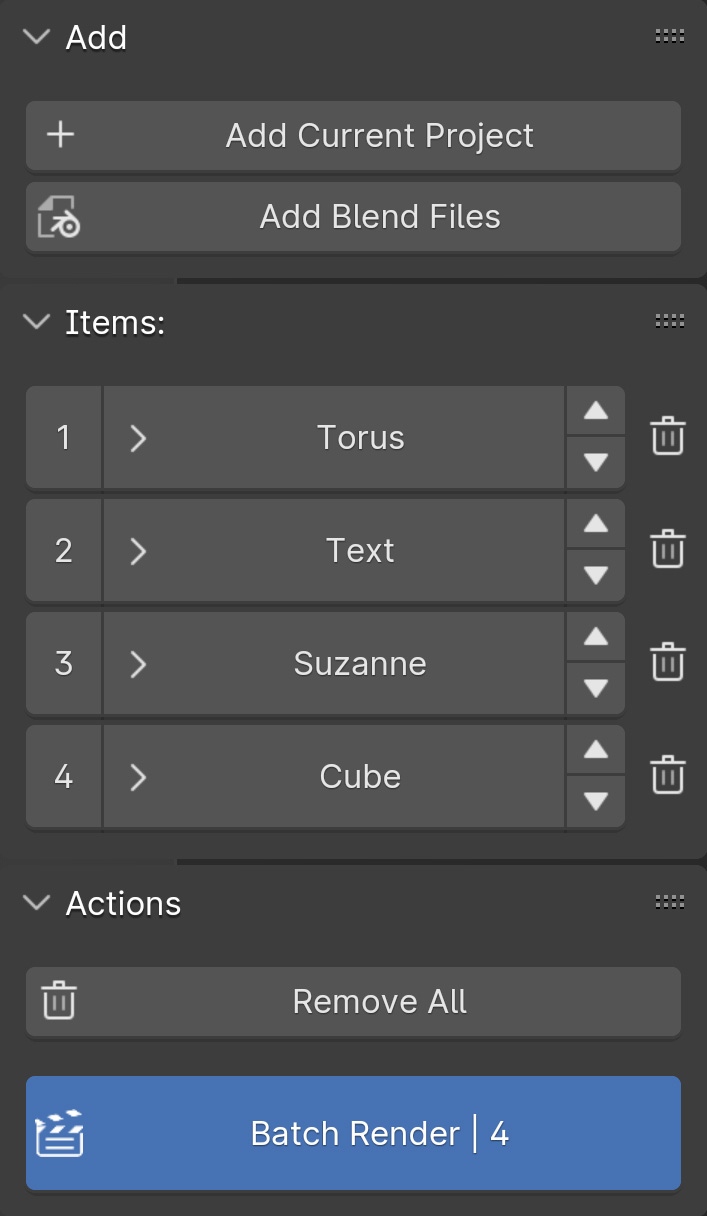
Task: Remove Suzanne using its trash icon
Action: tap(669, 662)
